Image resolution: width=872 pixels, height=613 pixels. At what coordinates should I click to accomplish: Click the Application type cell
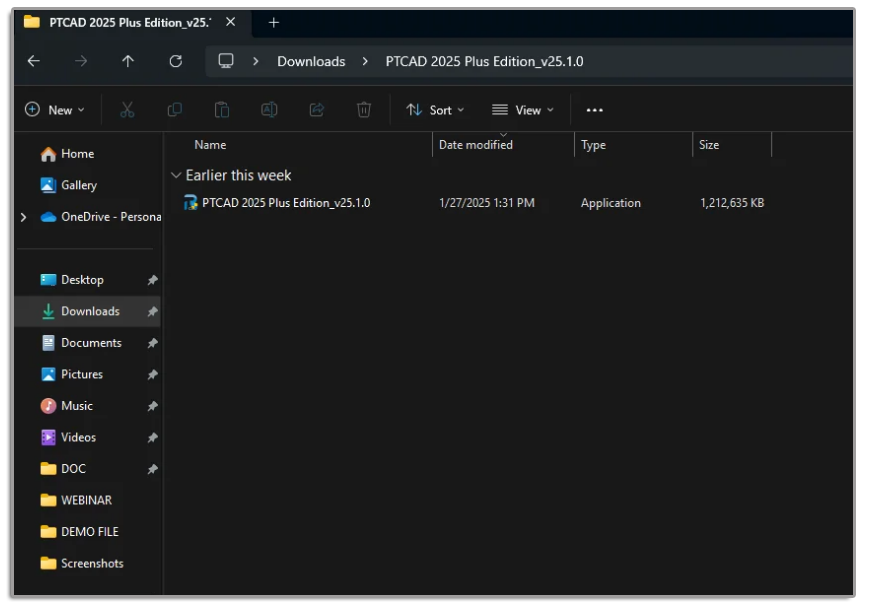point(611,203)
